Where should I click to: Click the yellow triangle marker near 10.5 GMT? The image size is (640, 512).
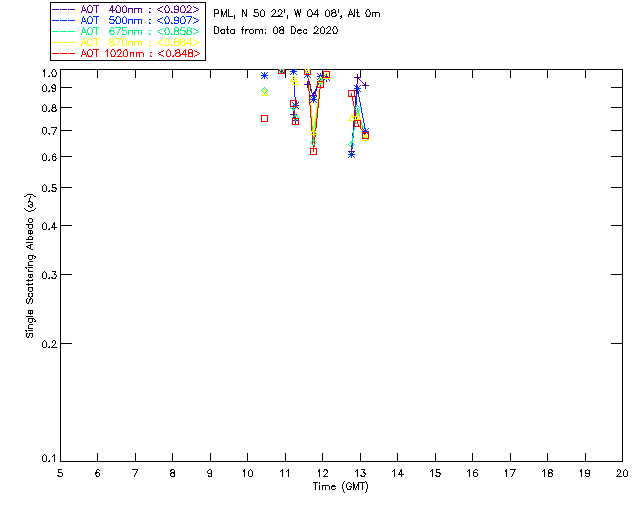pos(264,91)
